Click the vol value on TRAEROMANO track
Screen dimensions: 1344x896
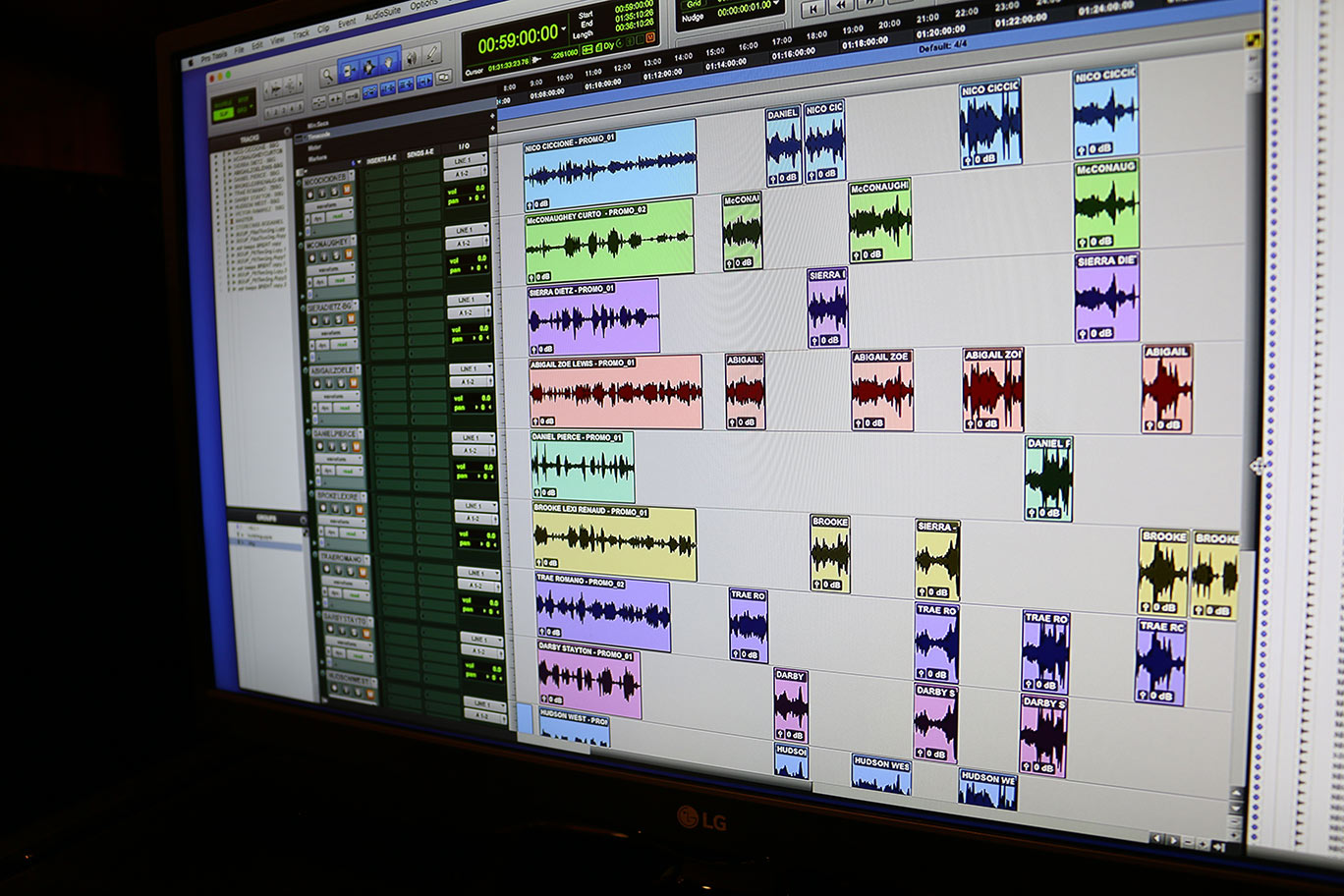pos(493,602)
